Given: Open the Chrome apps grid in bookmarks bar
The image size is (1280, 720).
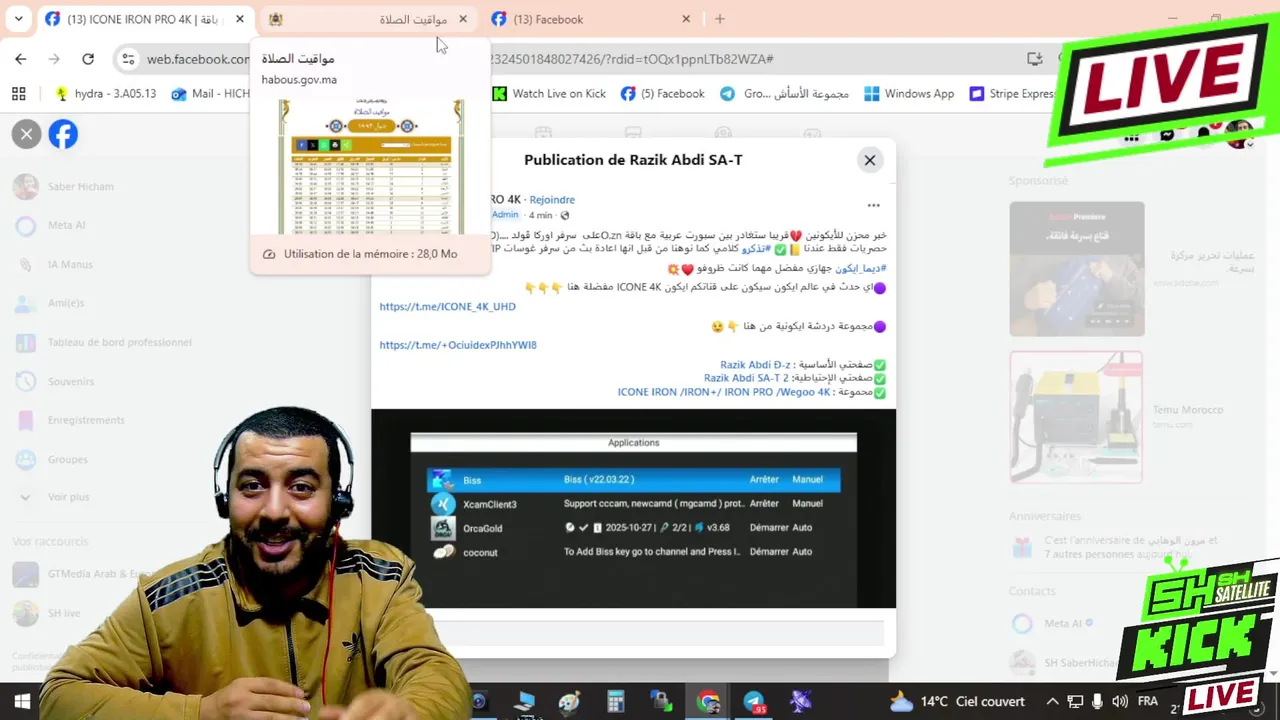Looking at the screenshot, I should pos(18,94).
